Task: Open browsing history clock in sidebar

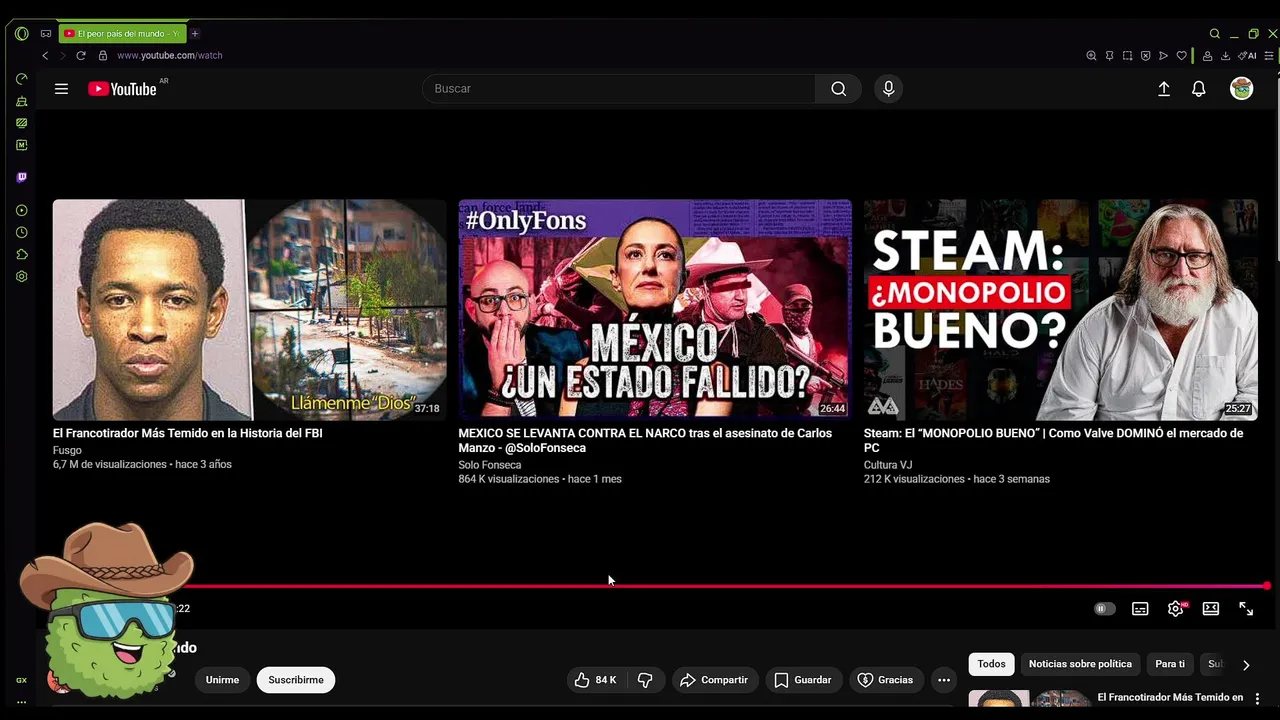Action: click(x=21, y=232)
